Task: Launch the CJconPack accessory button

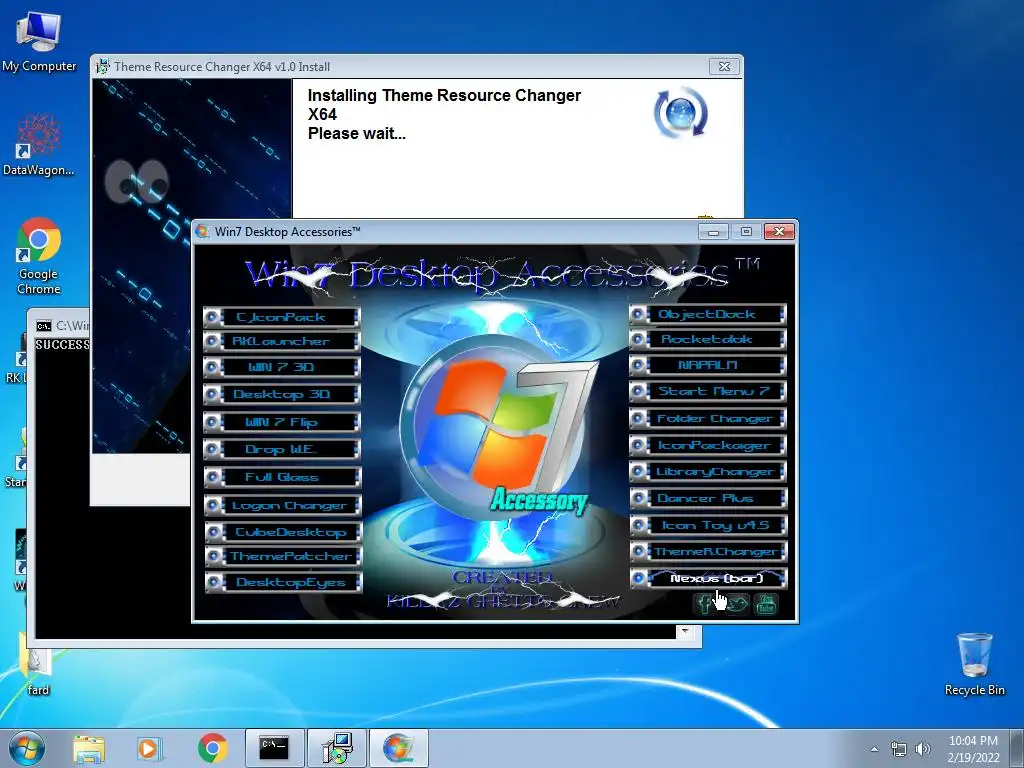Action: click(x=282, y=317)
